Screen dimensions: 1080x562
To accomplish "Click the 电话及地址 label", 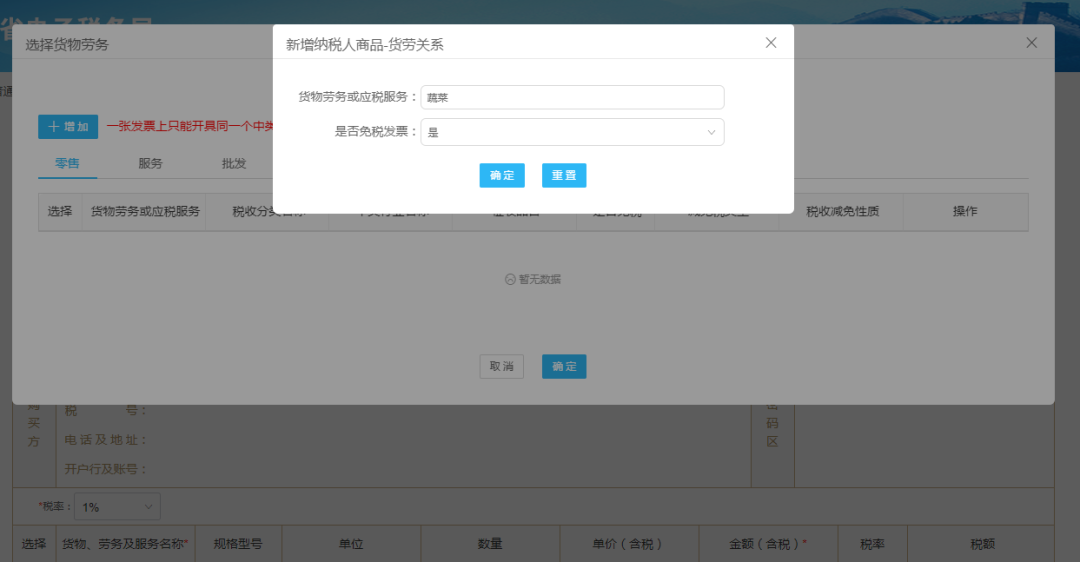I will pyautogui.click(x=105, y=440).
